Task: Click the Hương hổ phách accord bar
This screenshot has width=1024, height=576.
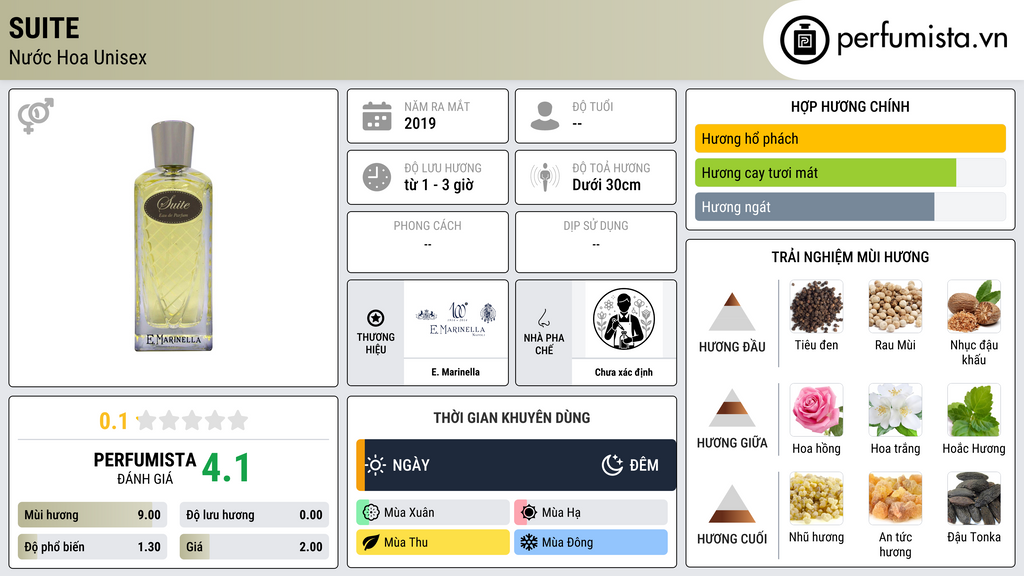Action: pos(850,138)
